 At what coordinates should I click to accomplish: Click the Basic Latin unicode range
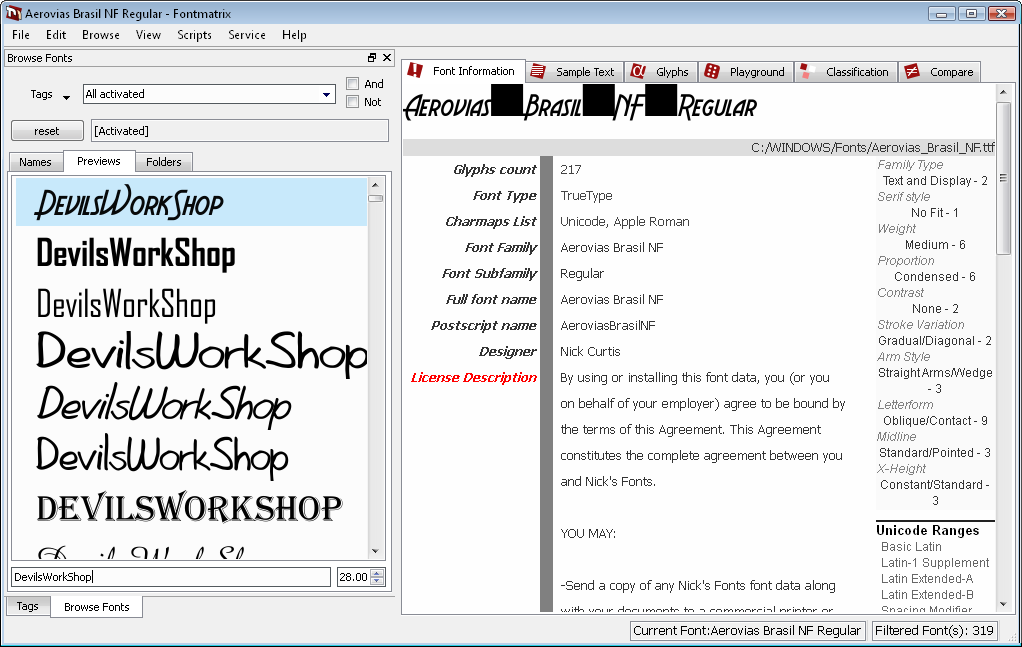click(911, 547)
